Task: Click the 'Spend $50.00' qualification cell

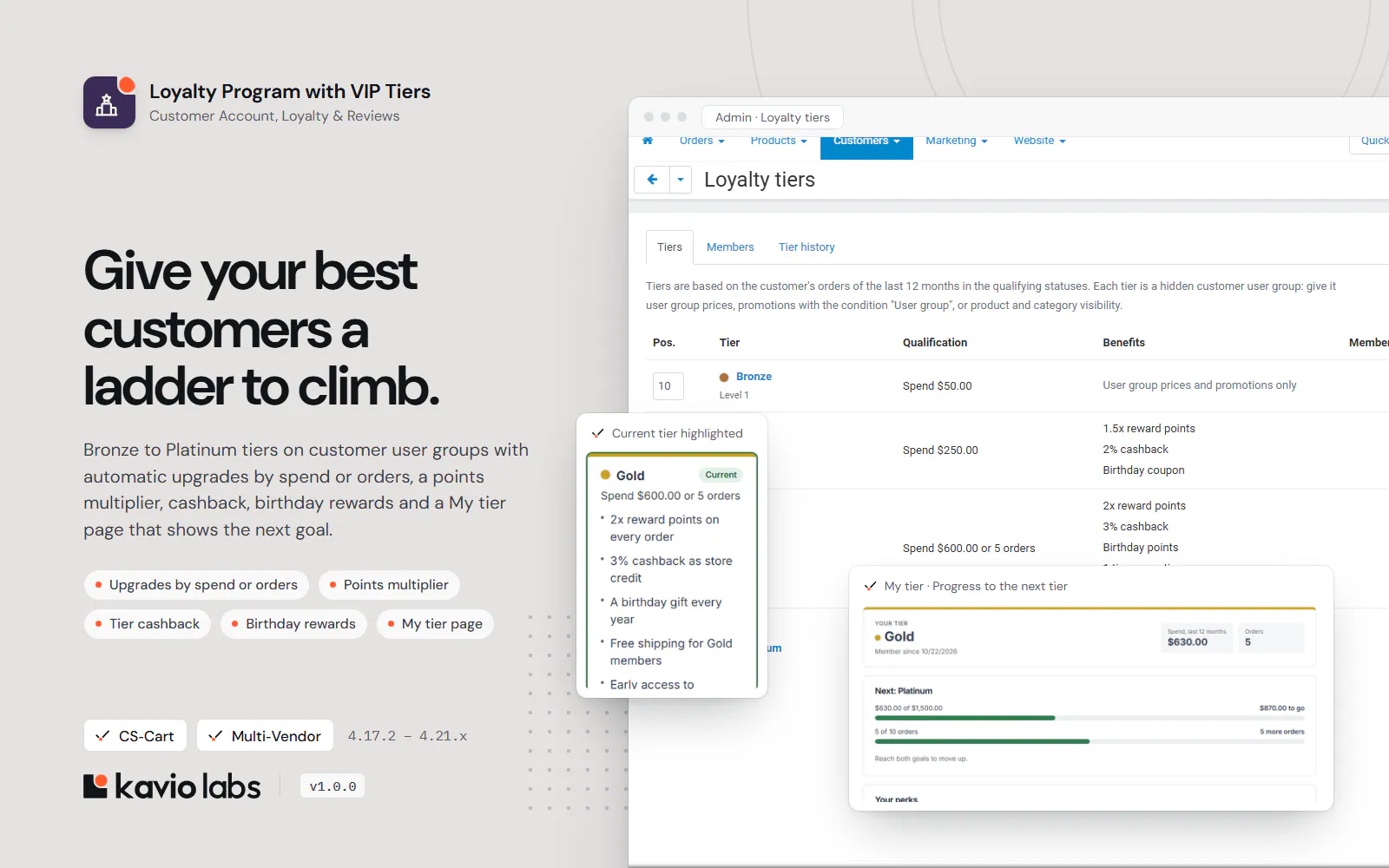Action: (937, 386)
